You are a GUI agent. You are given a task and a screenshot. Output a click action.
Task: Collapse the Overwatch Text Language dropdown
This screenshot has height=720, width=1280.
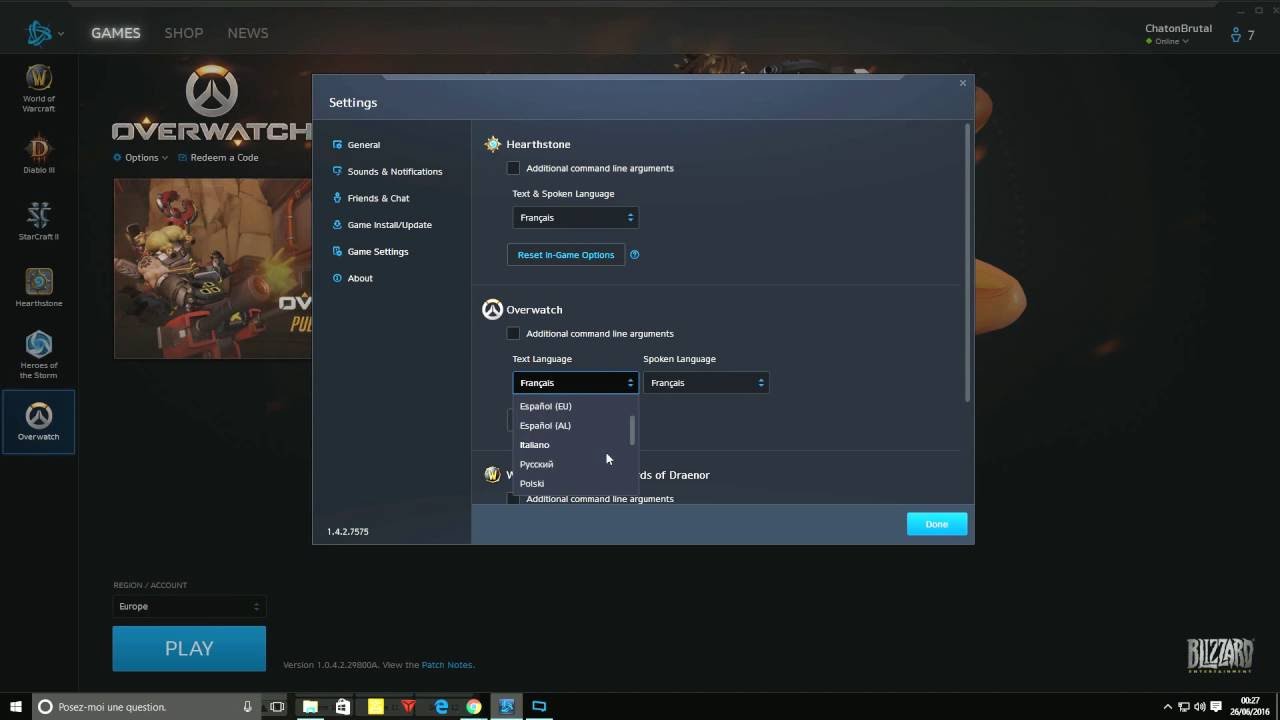pos(575,383)
